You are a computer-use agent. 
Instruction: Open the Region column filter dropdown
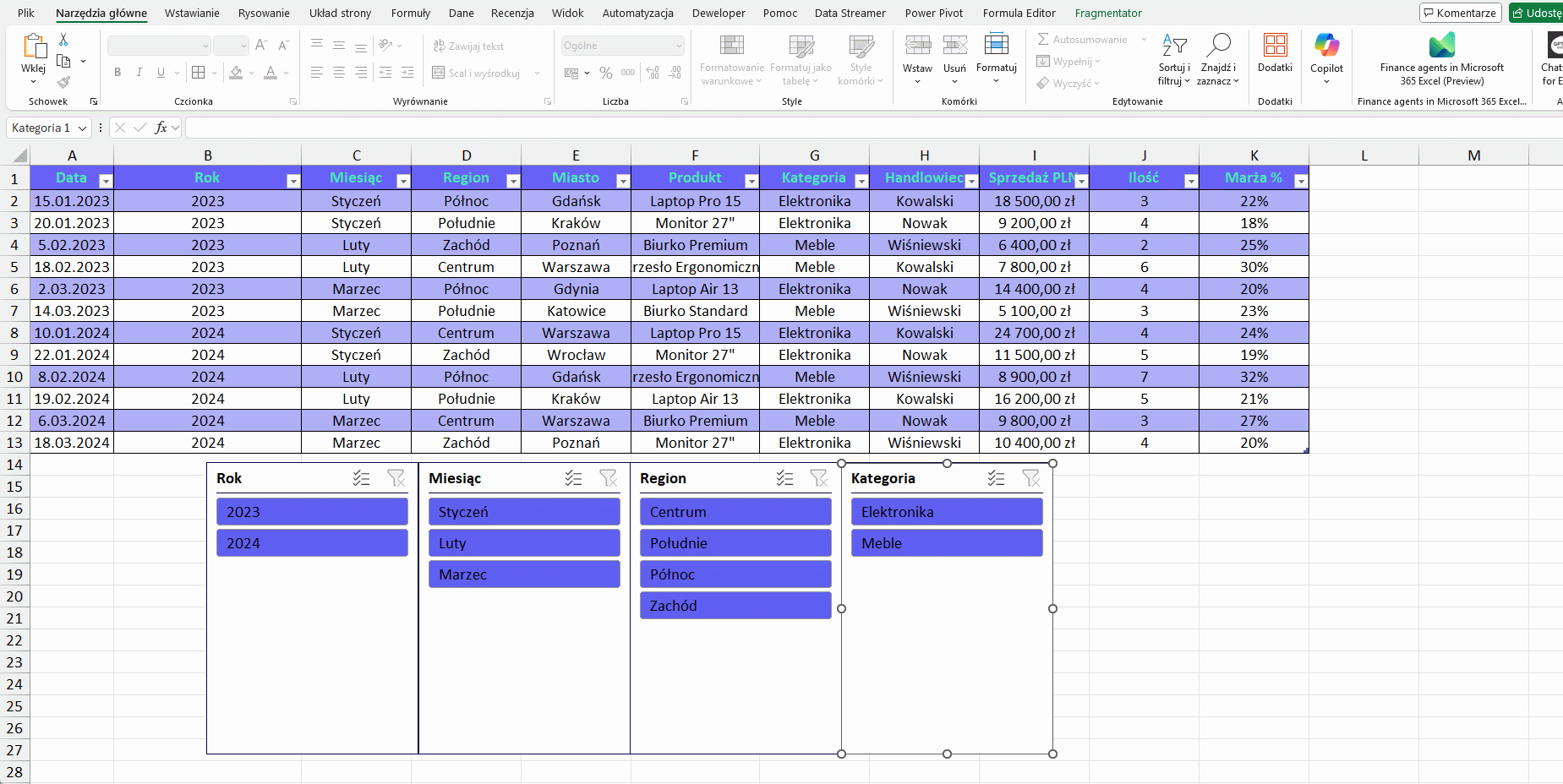[512, 181]
